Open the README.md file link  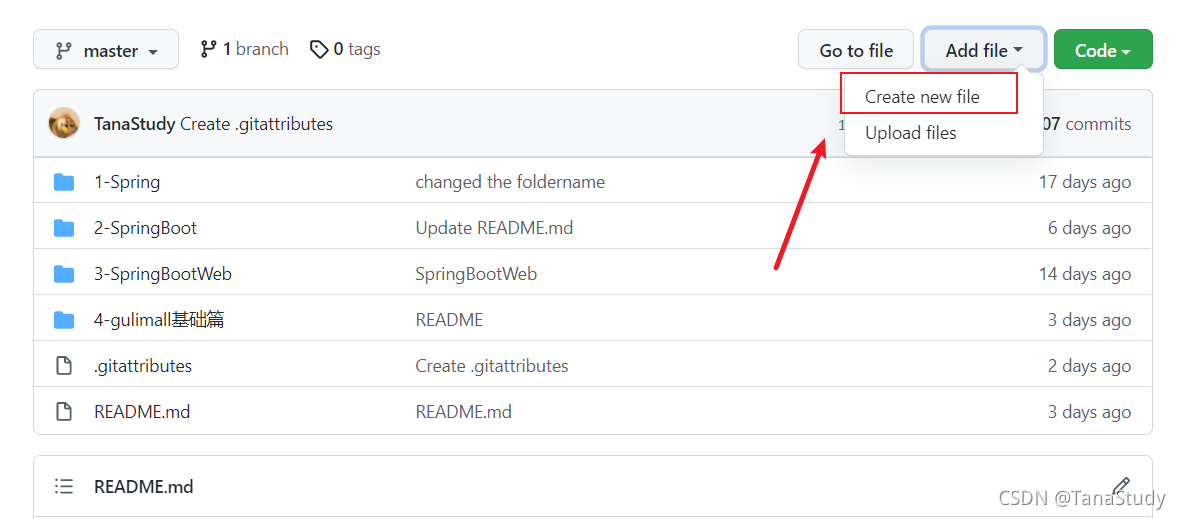[142, 412]
